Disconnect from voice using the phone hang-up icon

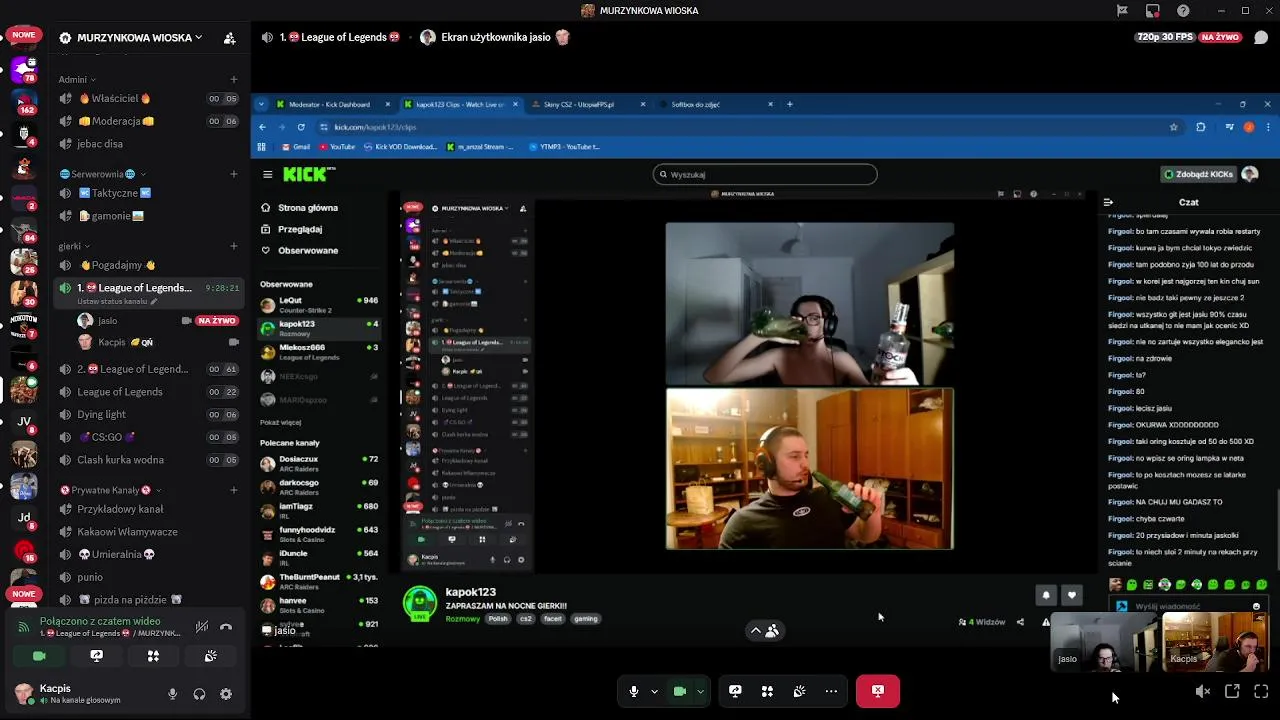(226, 627)
